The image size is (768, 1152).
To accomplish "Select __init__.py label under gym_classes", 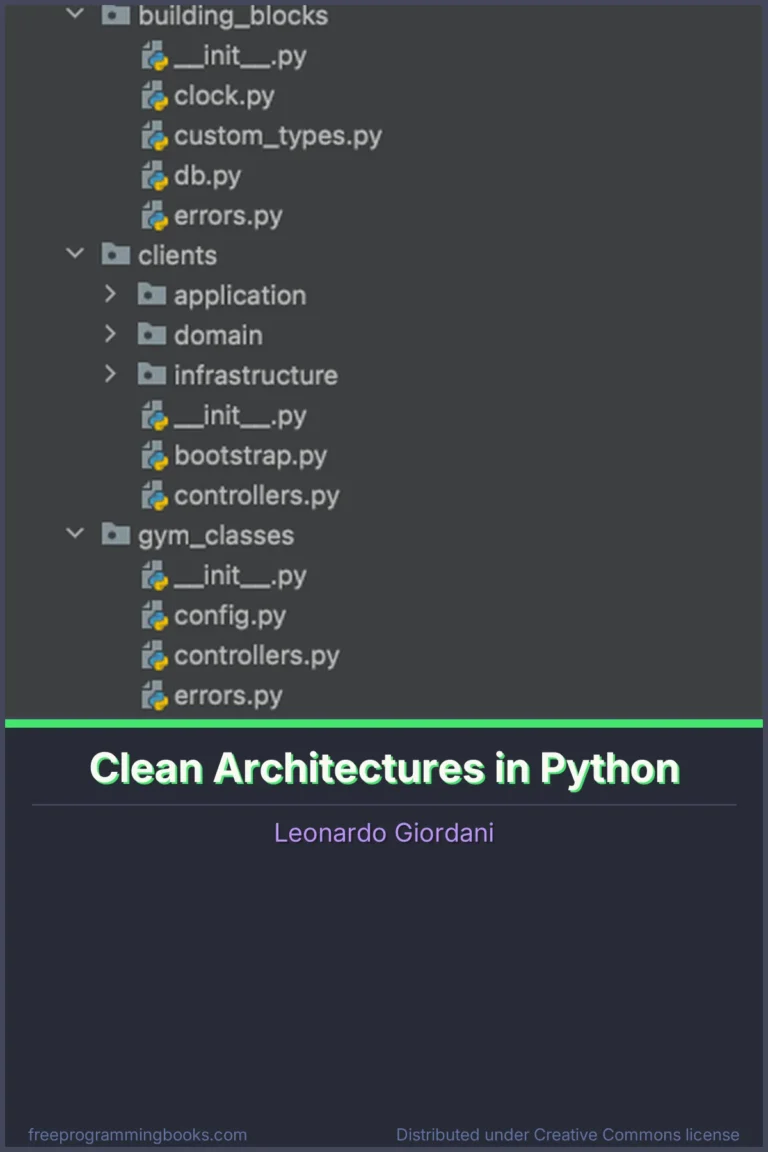I will [x=240, y=575].
